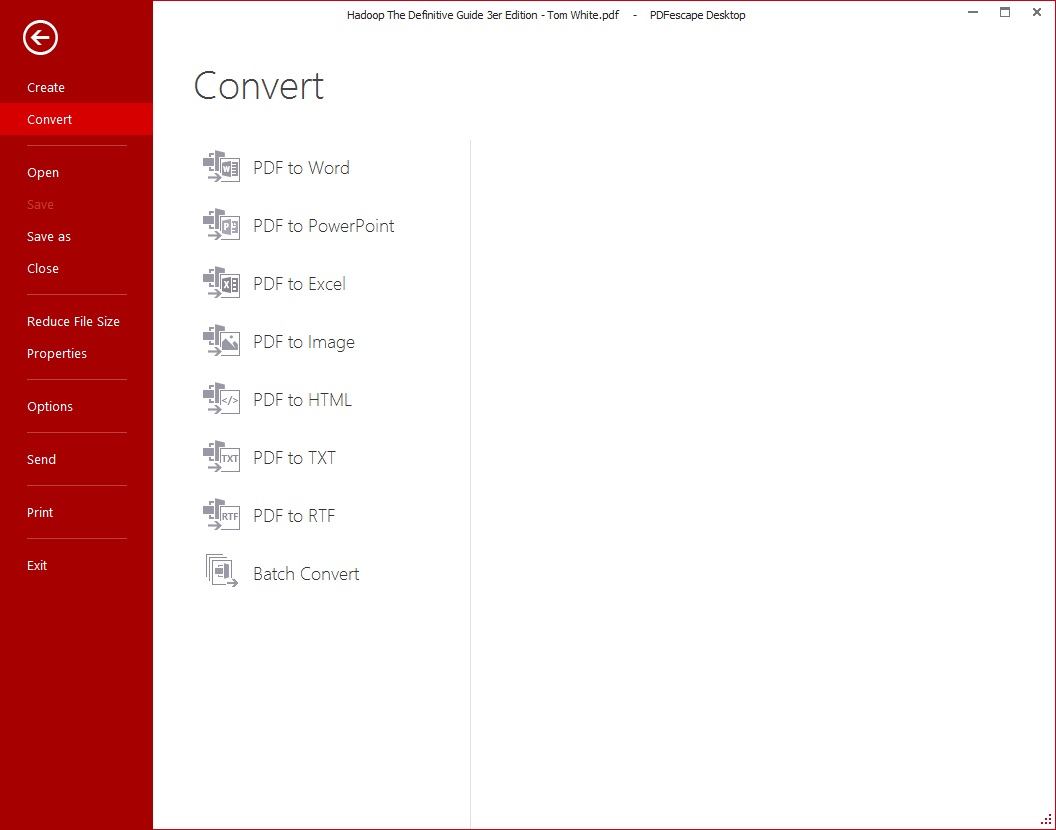
Task: Choose Save as in sidebar
Action: pyautogui.click(x=76, y=236)
